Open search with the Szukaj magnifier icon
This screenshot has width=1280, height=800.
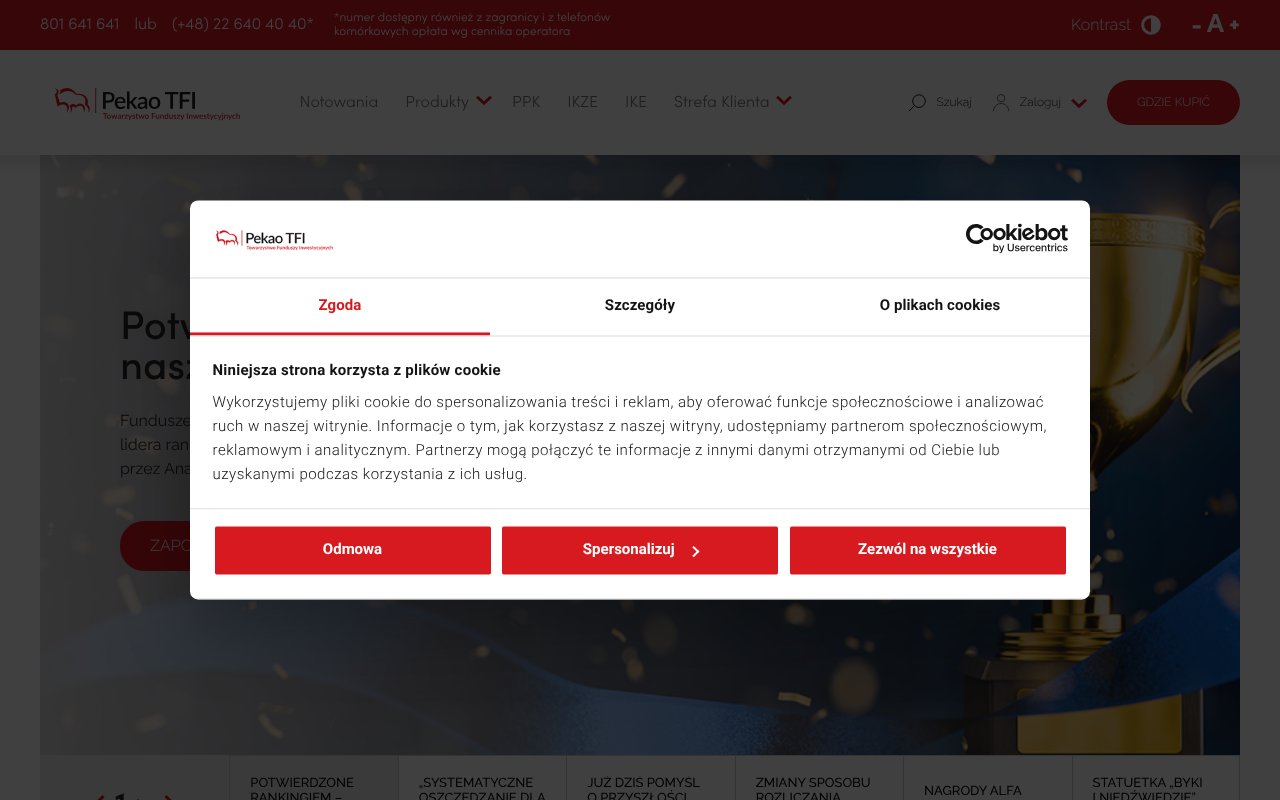[x=917, y=102]
